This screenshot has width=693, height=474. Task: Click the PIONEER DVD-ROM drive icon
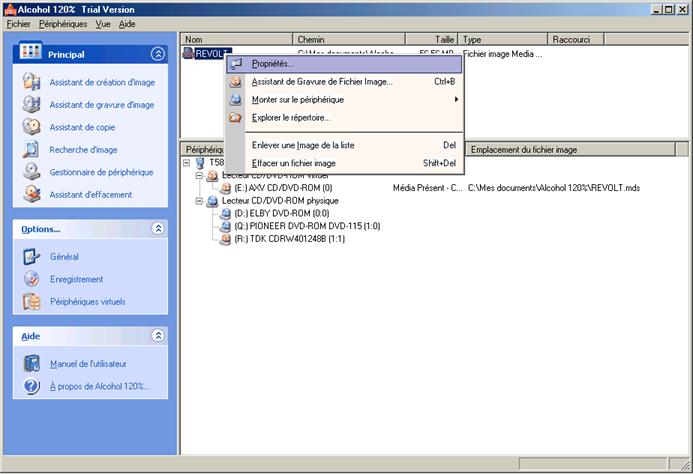225,226
